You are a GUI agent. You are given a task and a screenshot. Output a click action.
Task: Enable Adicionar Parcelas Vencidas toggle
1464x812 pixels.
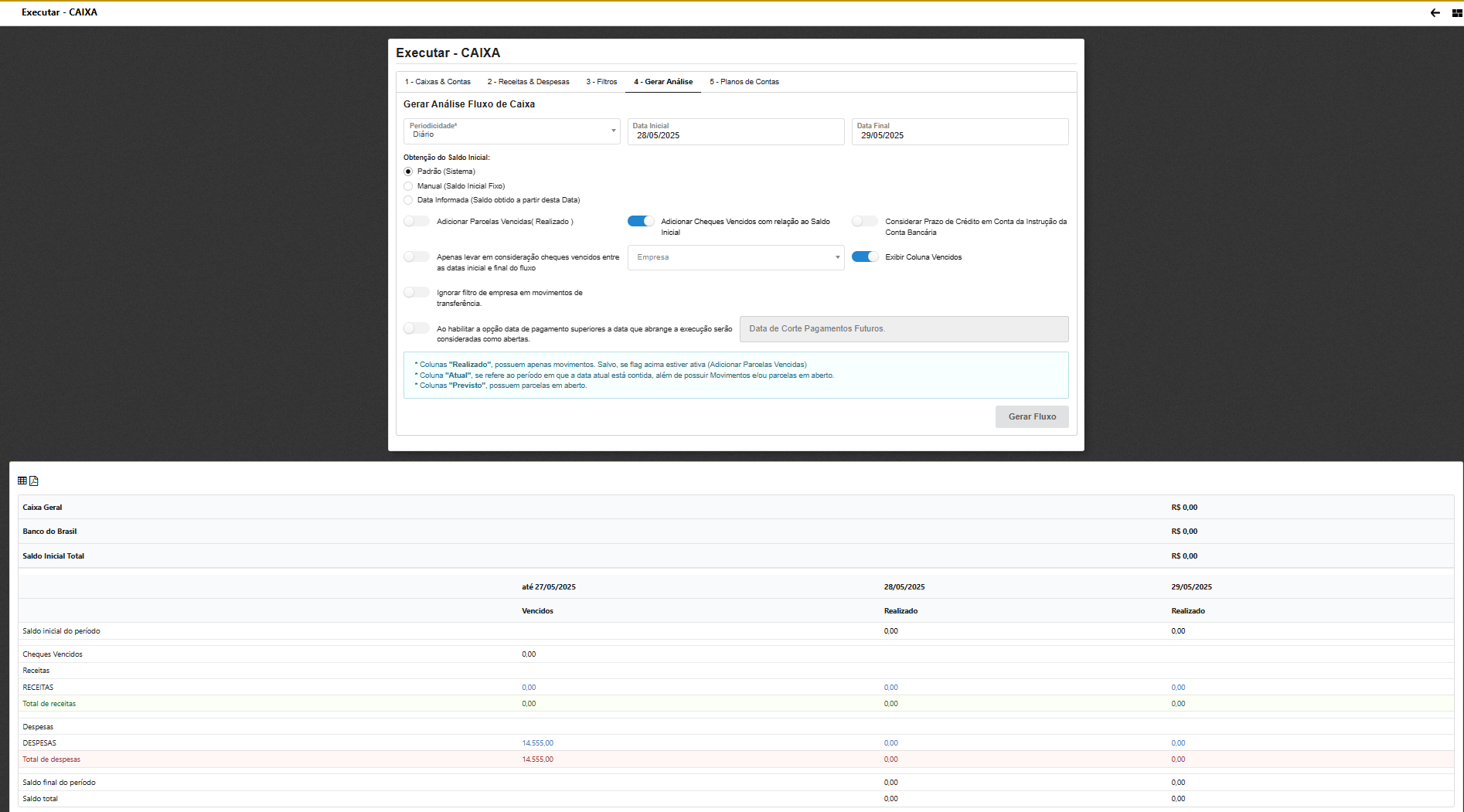(417, 222)
